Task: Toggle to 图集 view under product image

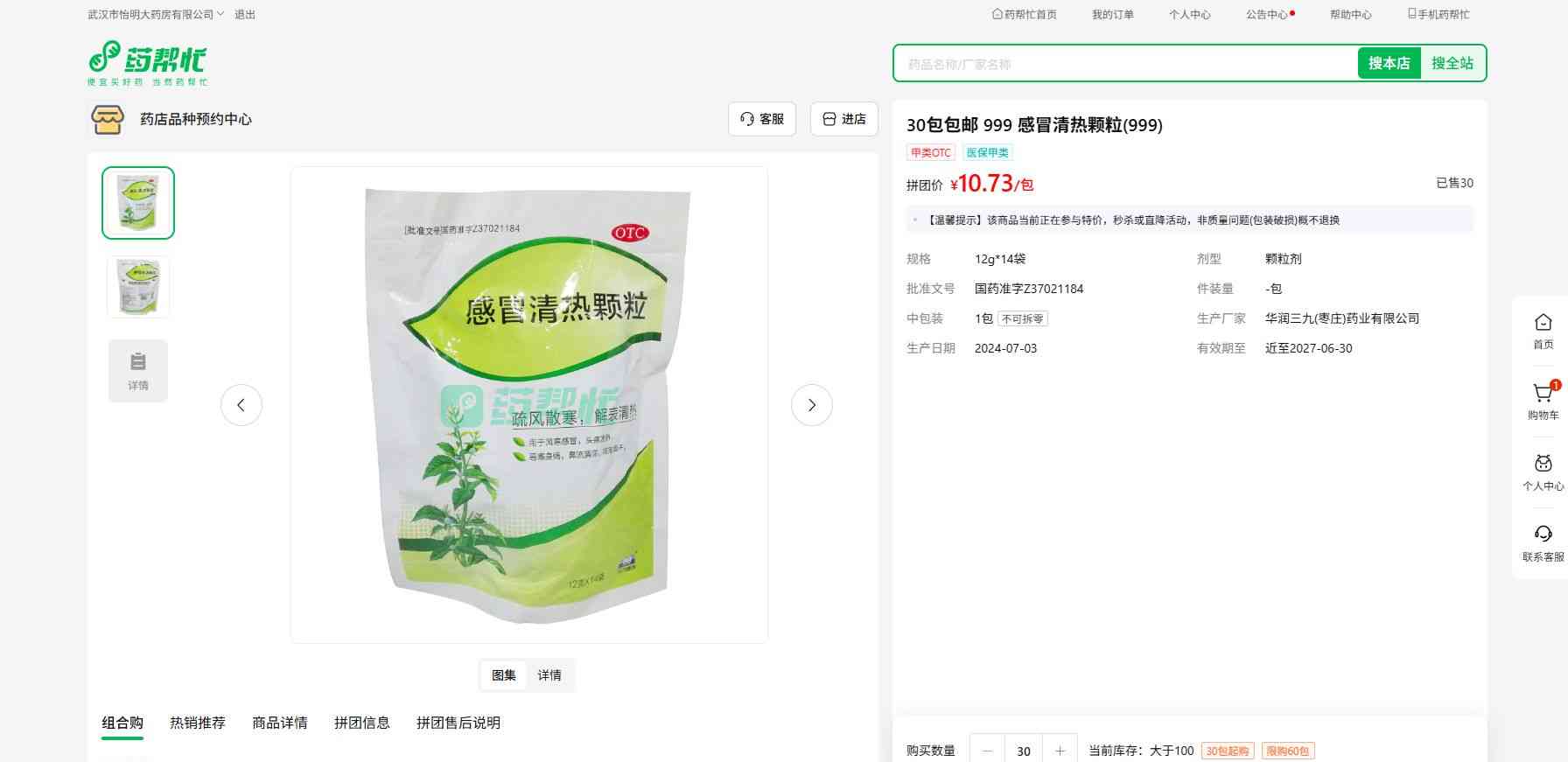Action: pos(504,675)
